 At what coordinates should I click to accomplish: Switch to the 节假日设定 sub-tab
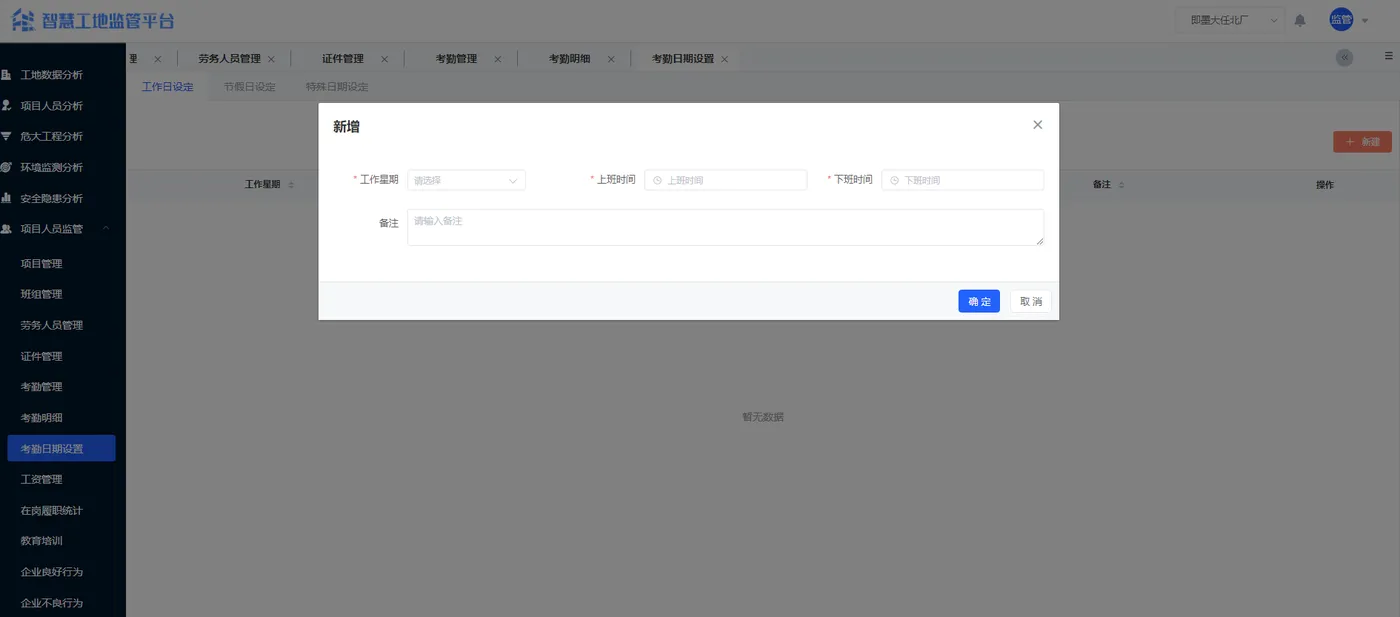click(x=250, y=87)
